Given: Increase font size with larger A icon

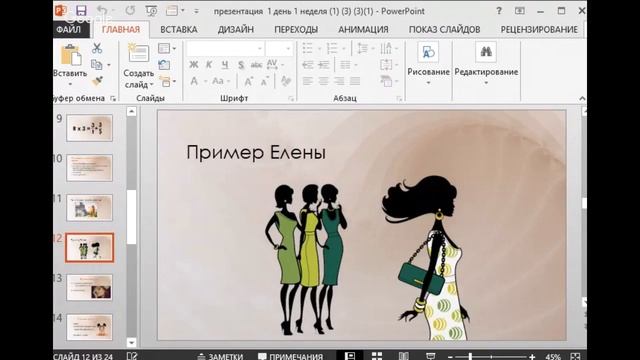Looking at the screenshot, I should click(248, 81).
